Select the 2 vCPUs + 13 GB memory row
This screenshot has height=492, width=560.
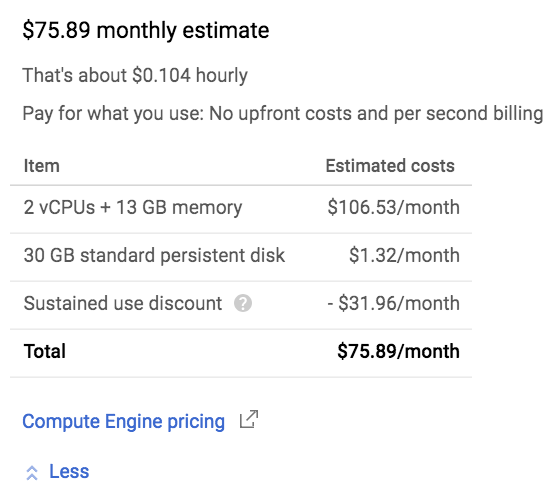(x=241, y=209)
